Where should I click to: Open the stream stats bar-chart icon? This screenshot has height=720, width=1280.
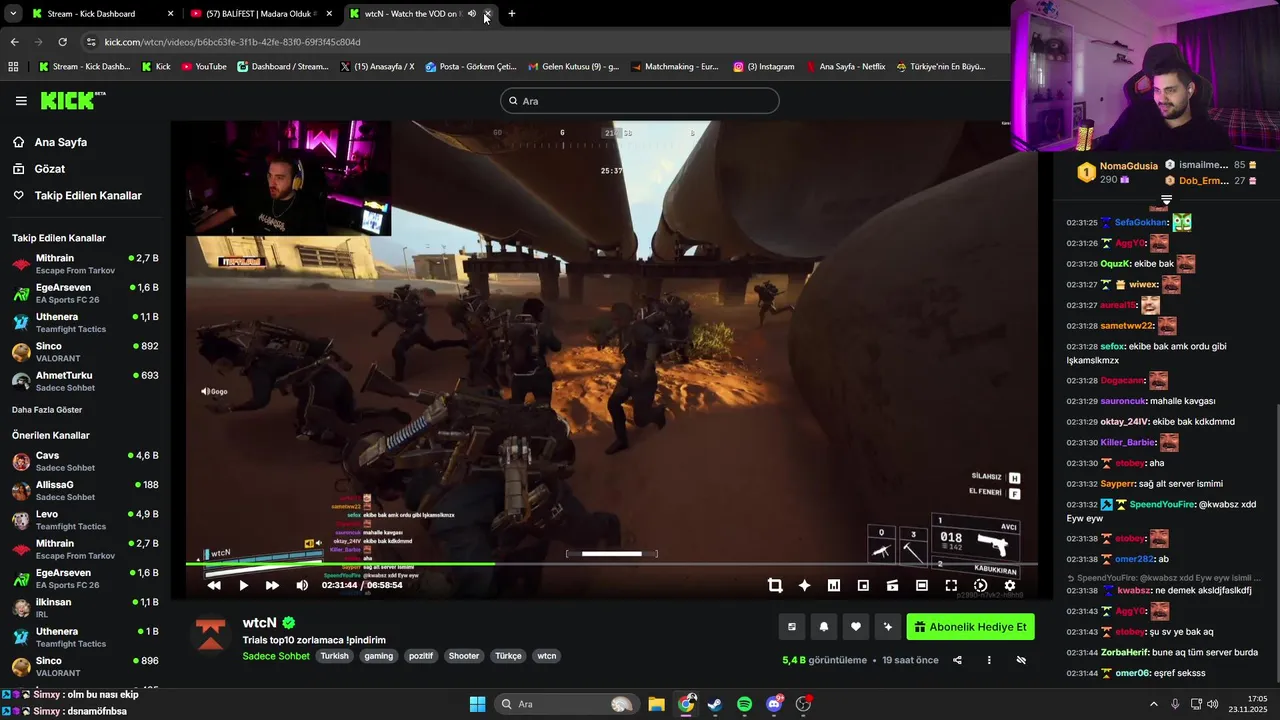pyautogui.click(x=833, y=585)
